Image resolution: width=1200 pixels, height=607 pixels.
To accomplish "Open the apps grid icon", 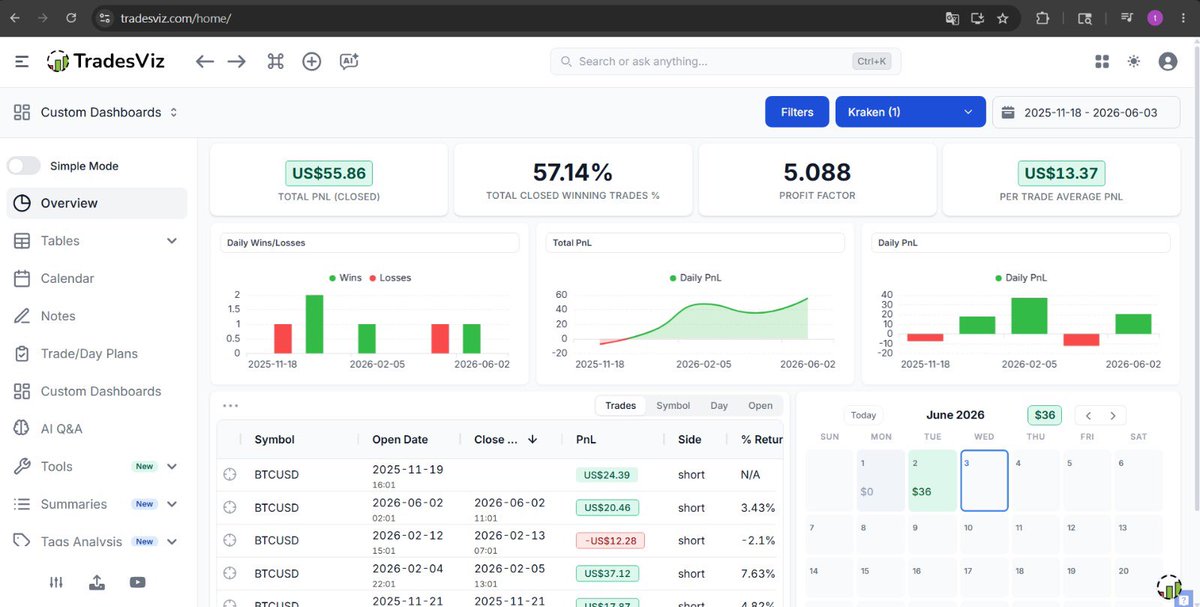I will click(1102, 61).
